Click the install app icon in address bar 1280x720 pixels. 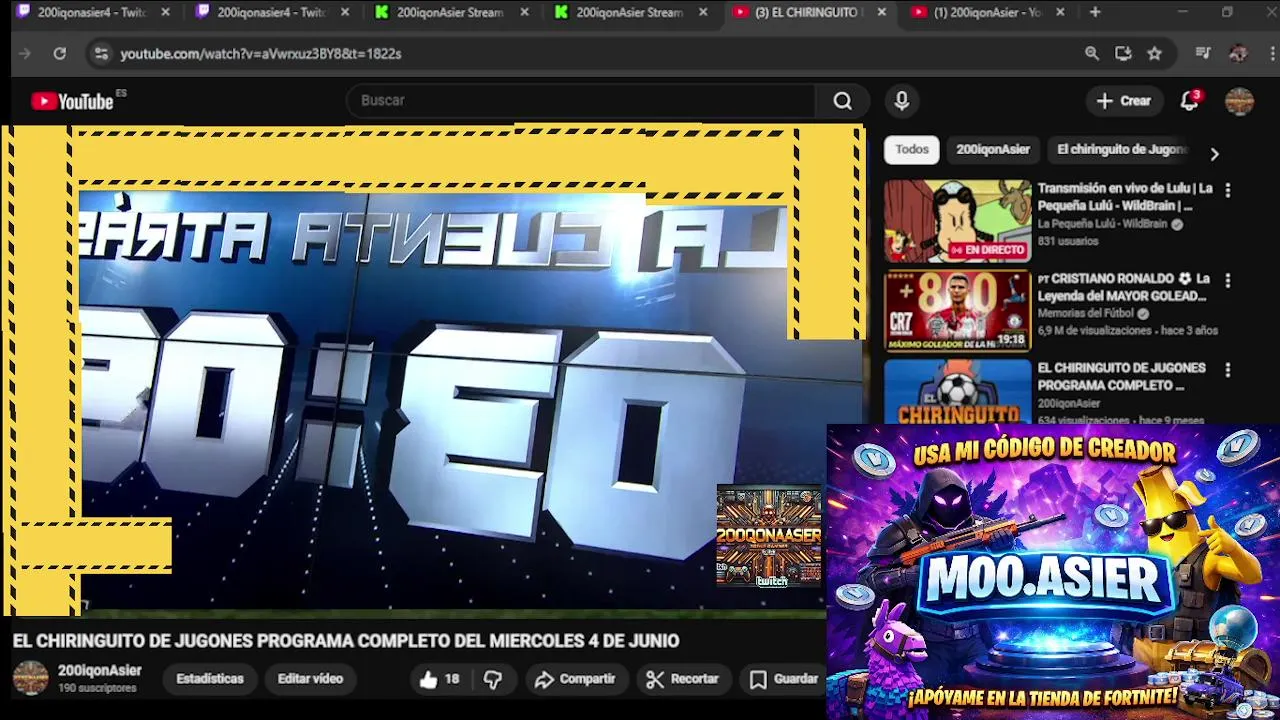pos(1123,54)
